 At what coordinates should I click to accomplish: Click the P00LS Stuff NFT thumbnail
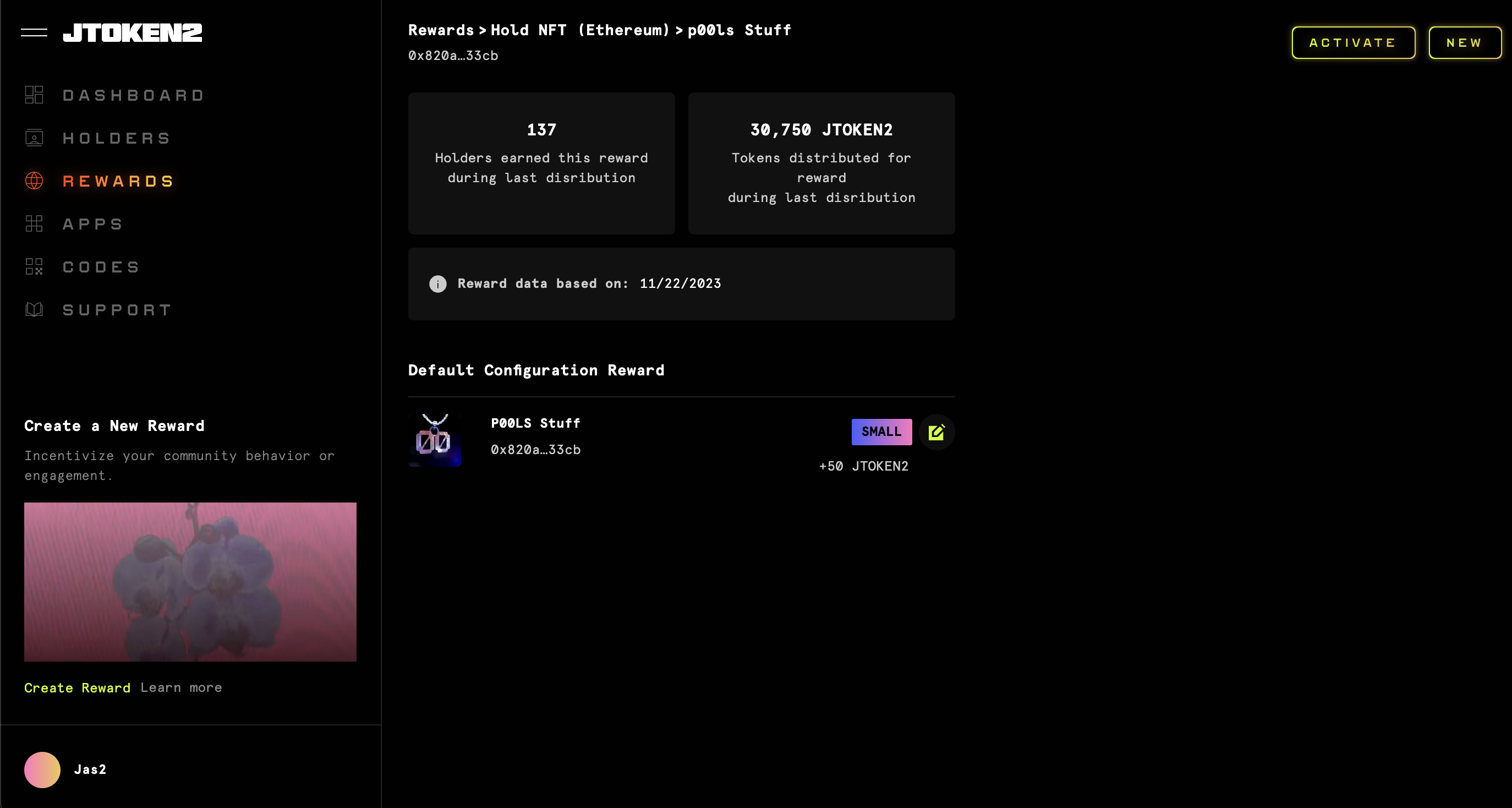[x=434, y=440]
